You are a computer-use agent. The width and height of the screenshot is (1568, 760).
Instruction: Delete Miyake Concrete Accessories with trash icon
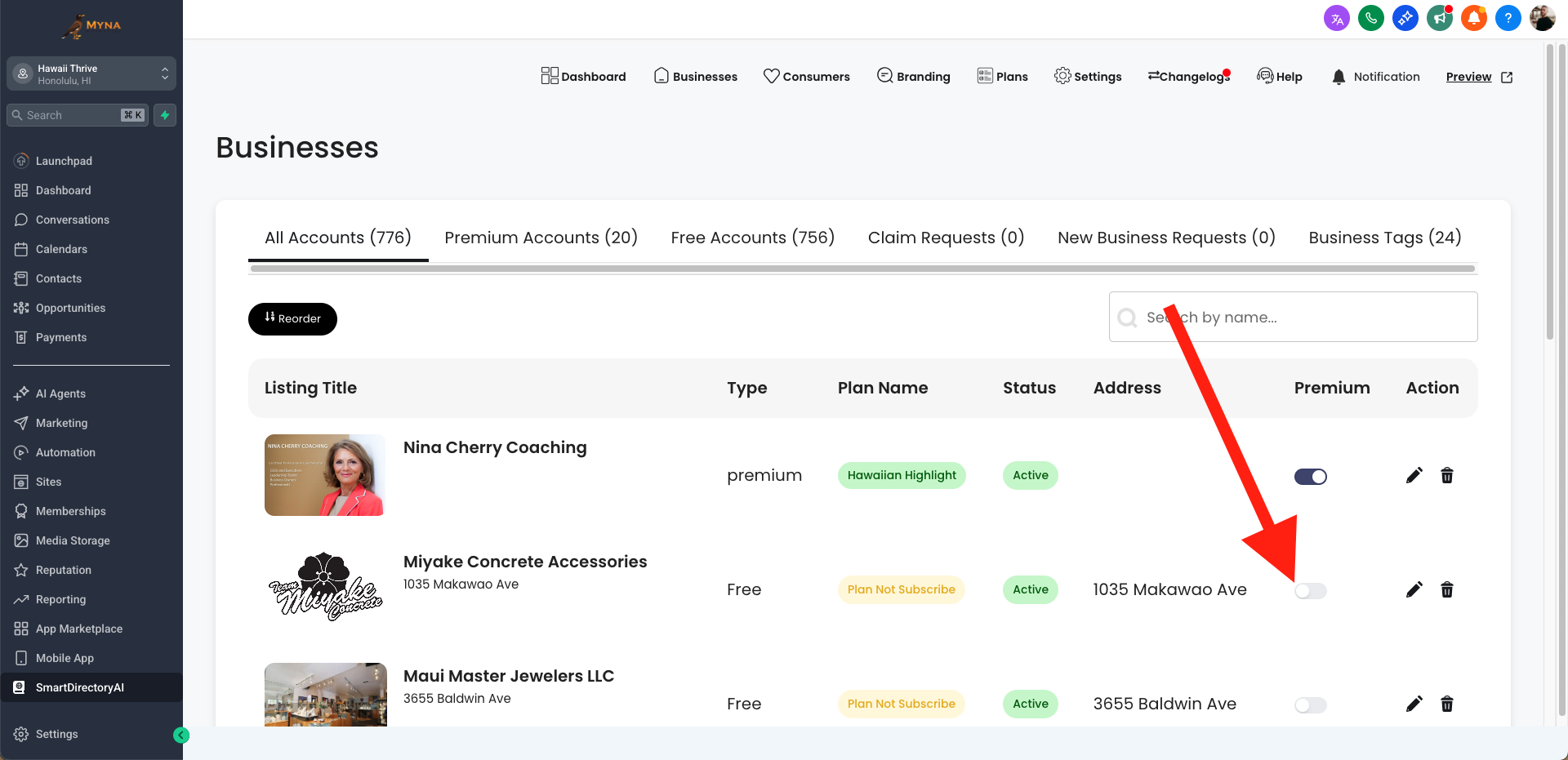point(1446,589)
